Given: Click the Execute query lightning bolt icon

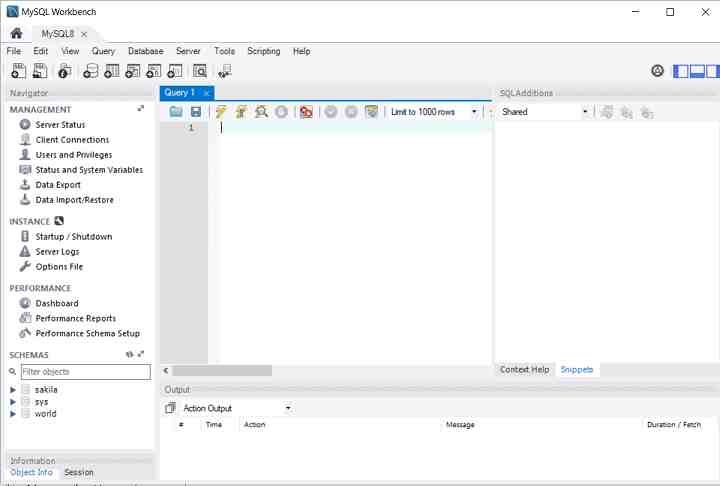Looking at the screenshot, I should click(x=220, y=112).
